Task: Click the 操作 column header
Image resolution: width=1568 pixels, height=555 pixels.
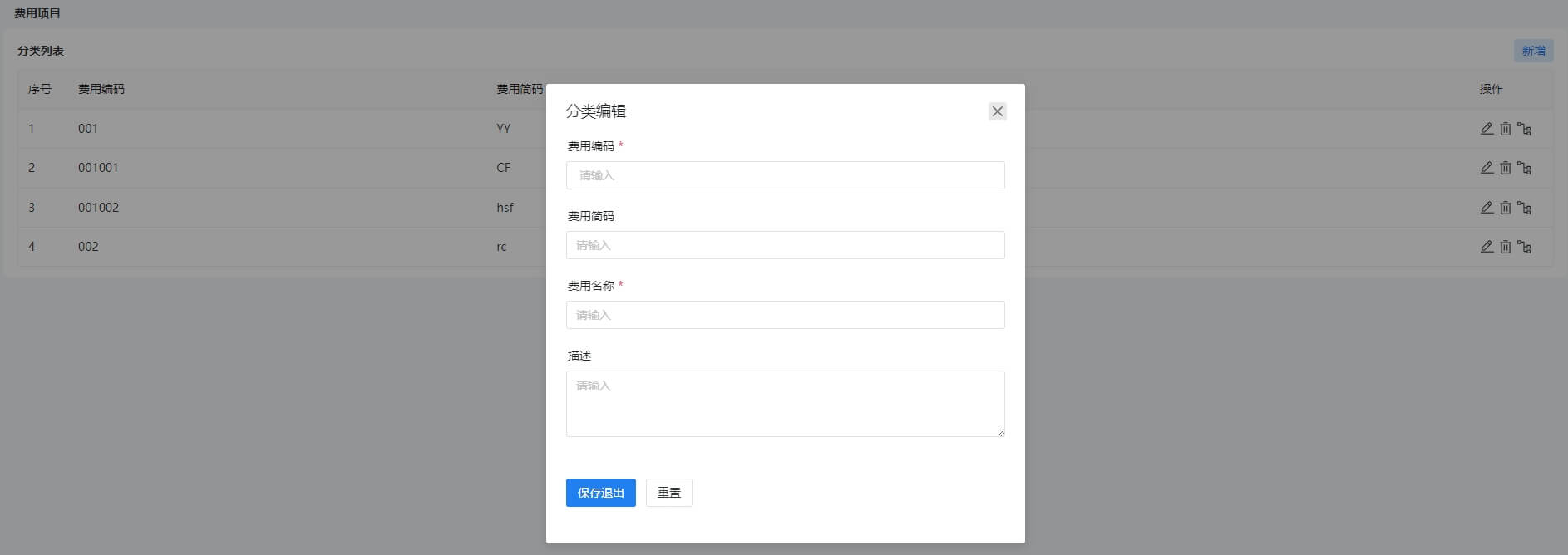Action: click(1492, 89)
